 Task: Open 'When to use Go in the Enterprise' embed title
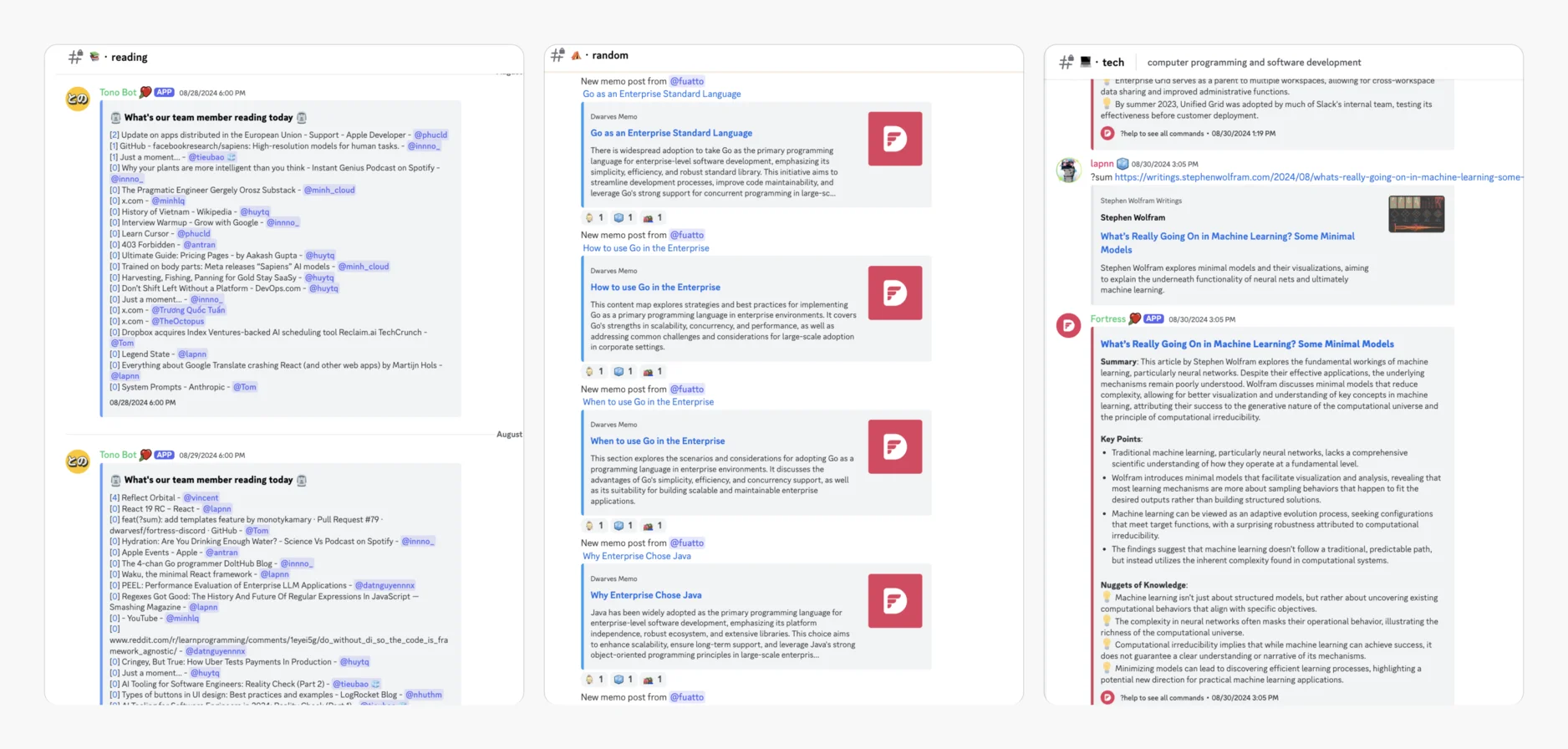point(658,441)
